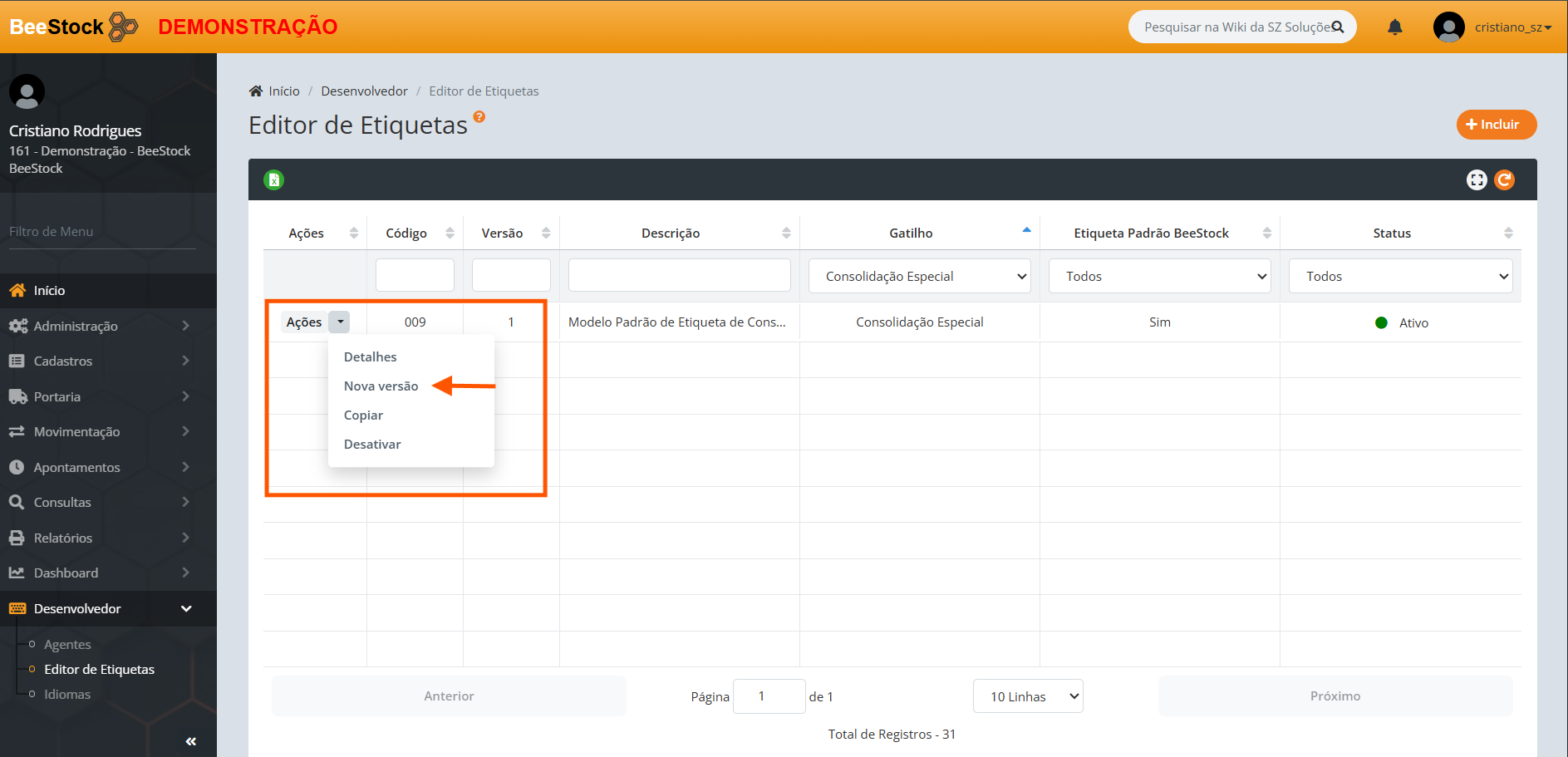This screenshot has width=1568, height=757.
Task: Select Nova versão from Ações menu
Action: coord(381,386)
